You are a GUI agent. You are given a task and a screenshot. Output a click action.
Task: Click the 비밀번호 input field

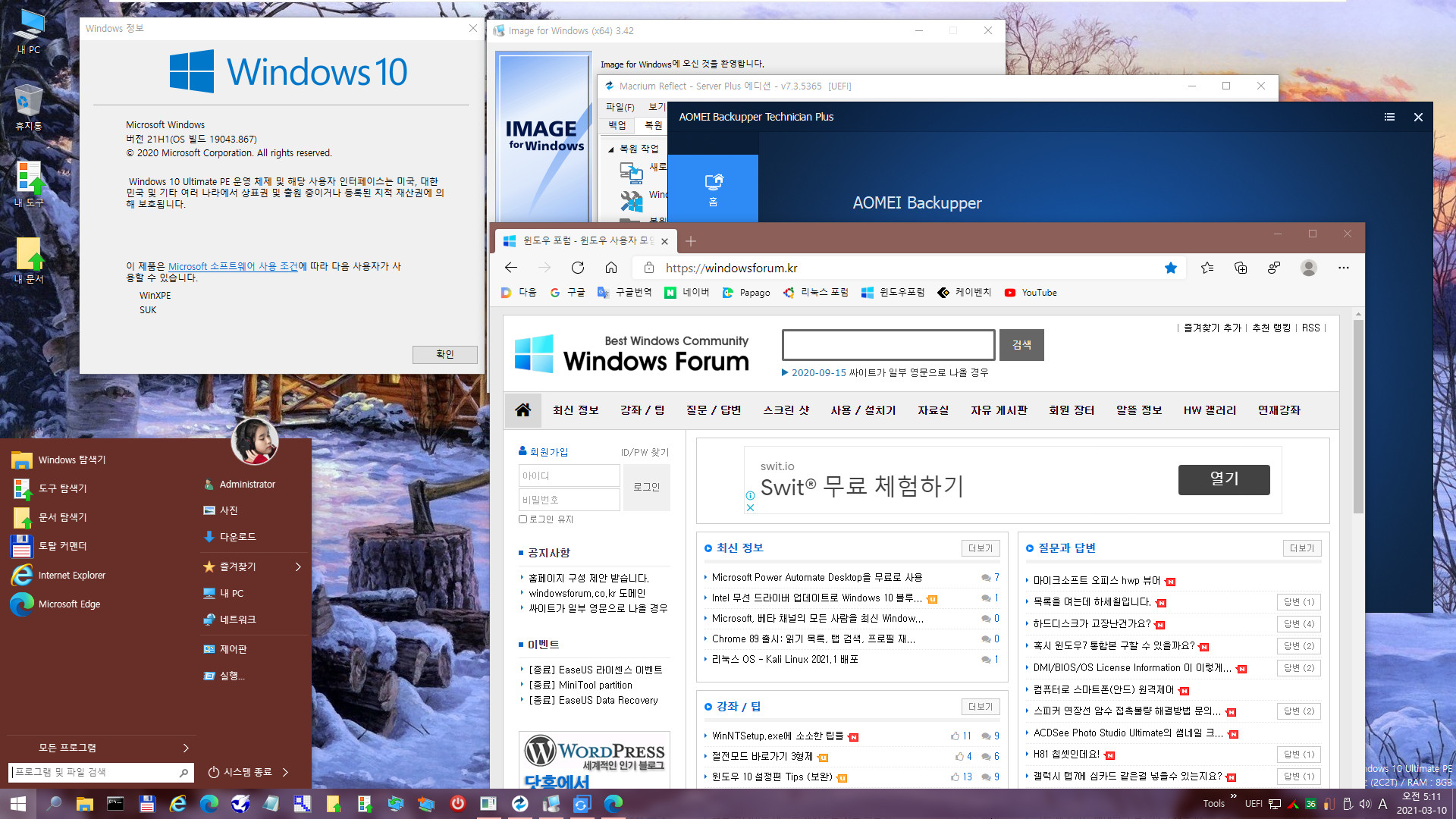pyautogui.click(x=570, y=500)
